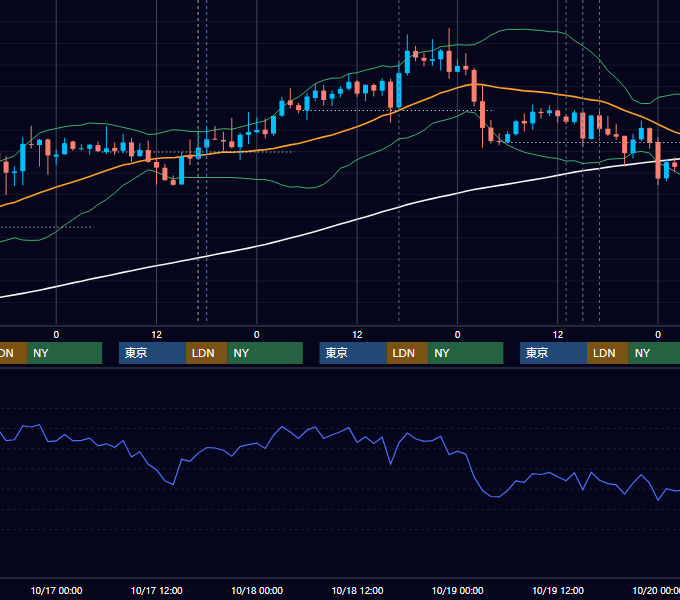Click the 10/17 00:00 date label
The width and height of the screenshot is (680, 600).
56,590
